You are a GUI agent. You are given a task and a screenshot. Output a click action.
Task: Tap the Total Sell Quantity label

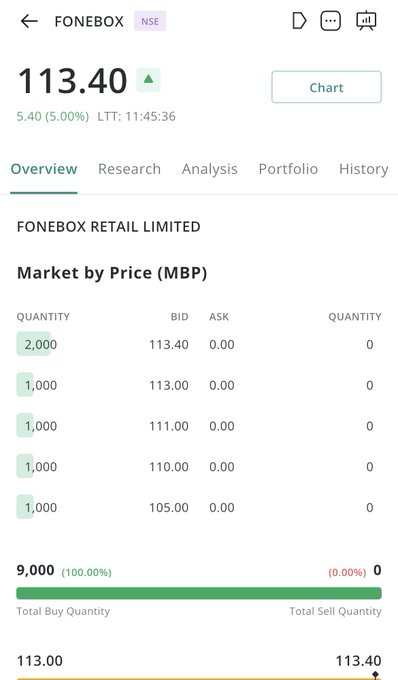pos(336,611)
